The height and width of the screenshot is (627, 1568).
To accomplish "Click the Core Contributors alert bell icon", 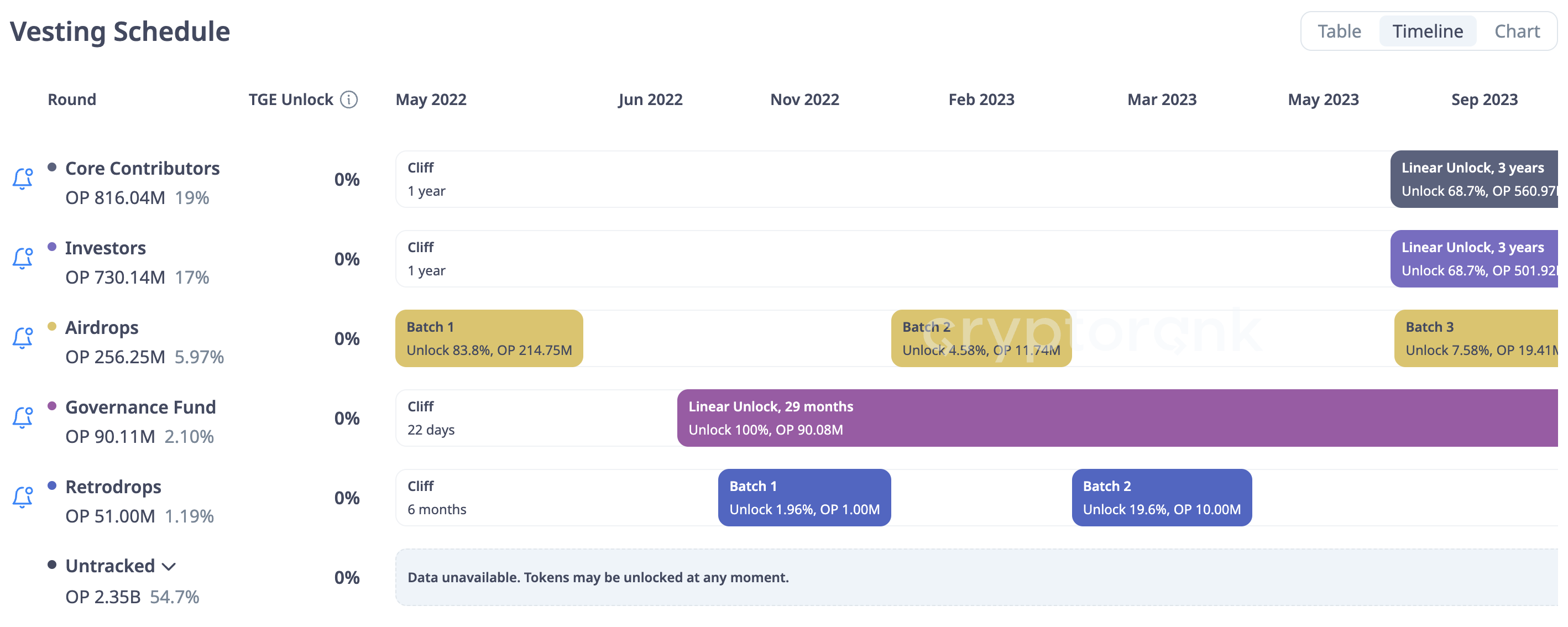I will coord(23,179).
